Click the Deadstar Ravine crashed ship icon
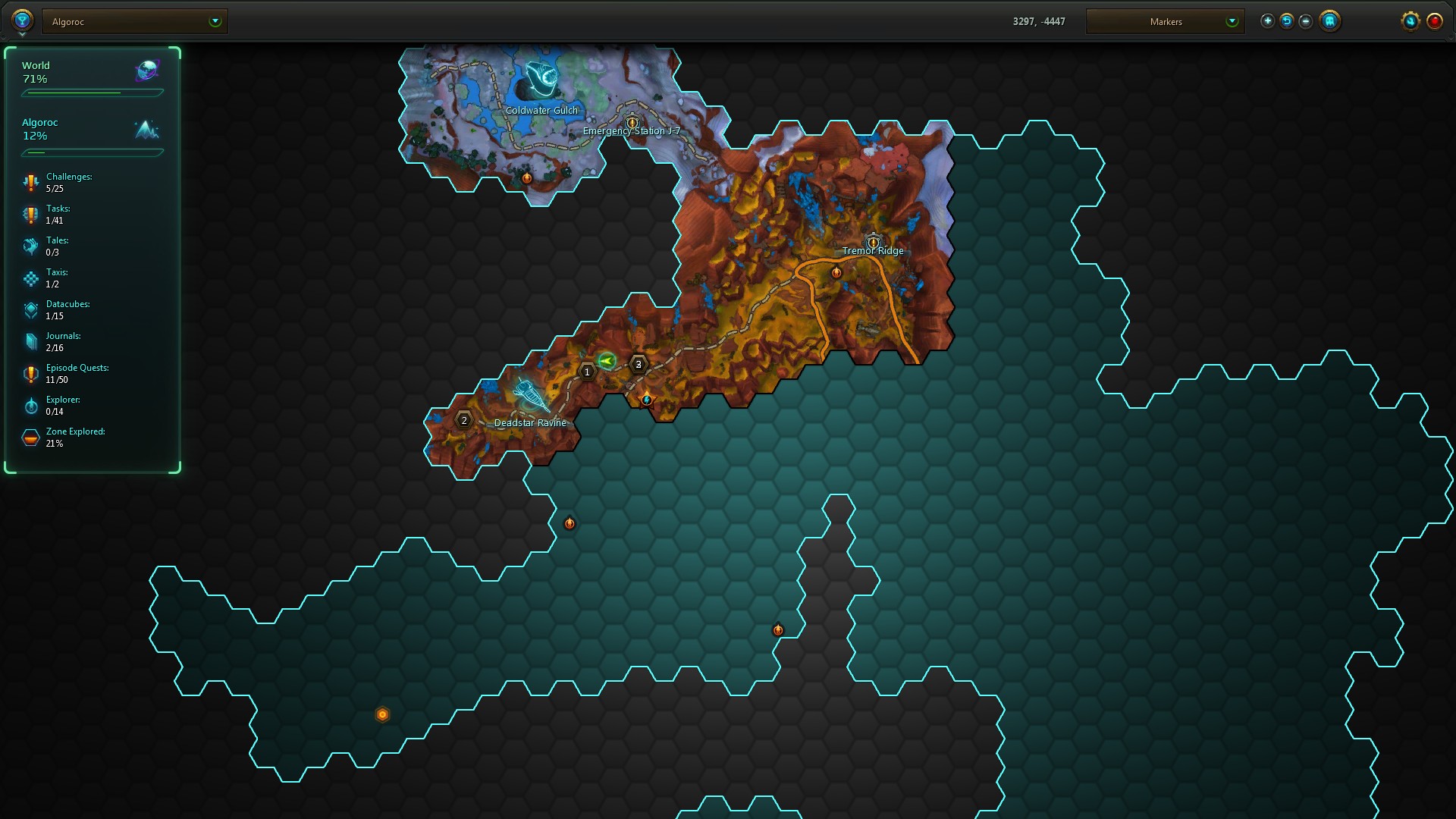 pos(530,395)
